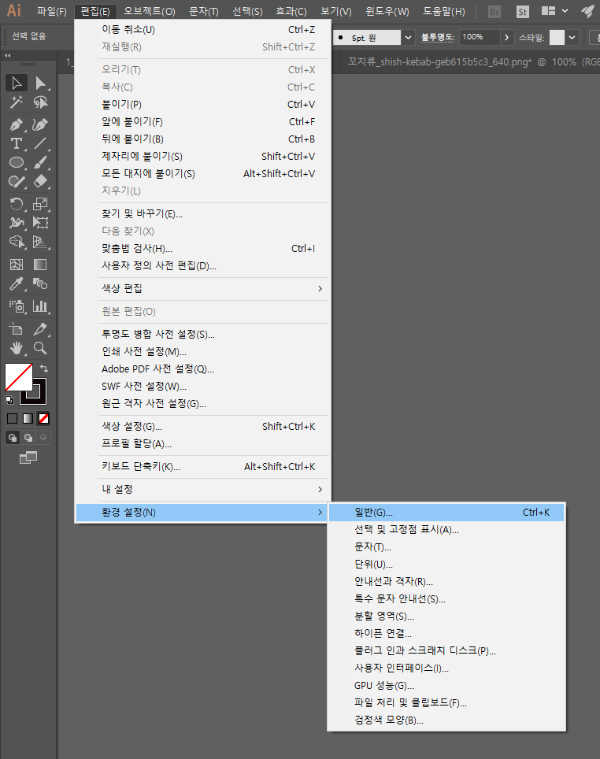Open the graphic style dropdown arrow
The height and width of the screenshot is (759, 600).
point(572,37)
